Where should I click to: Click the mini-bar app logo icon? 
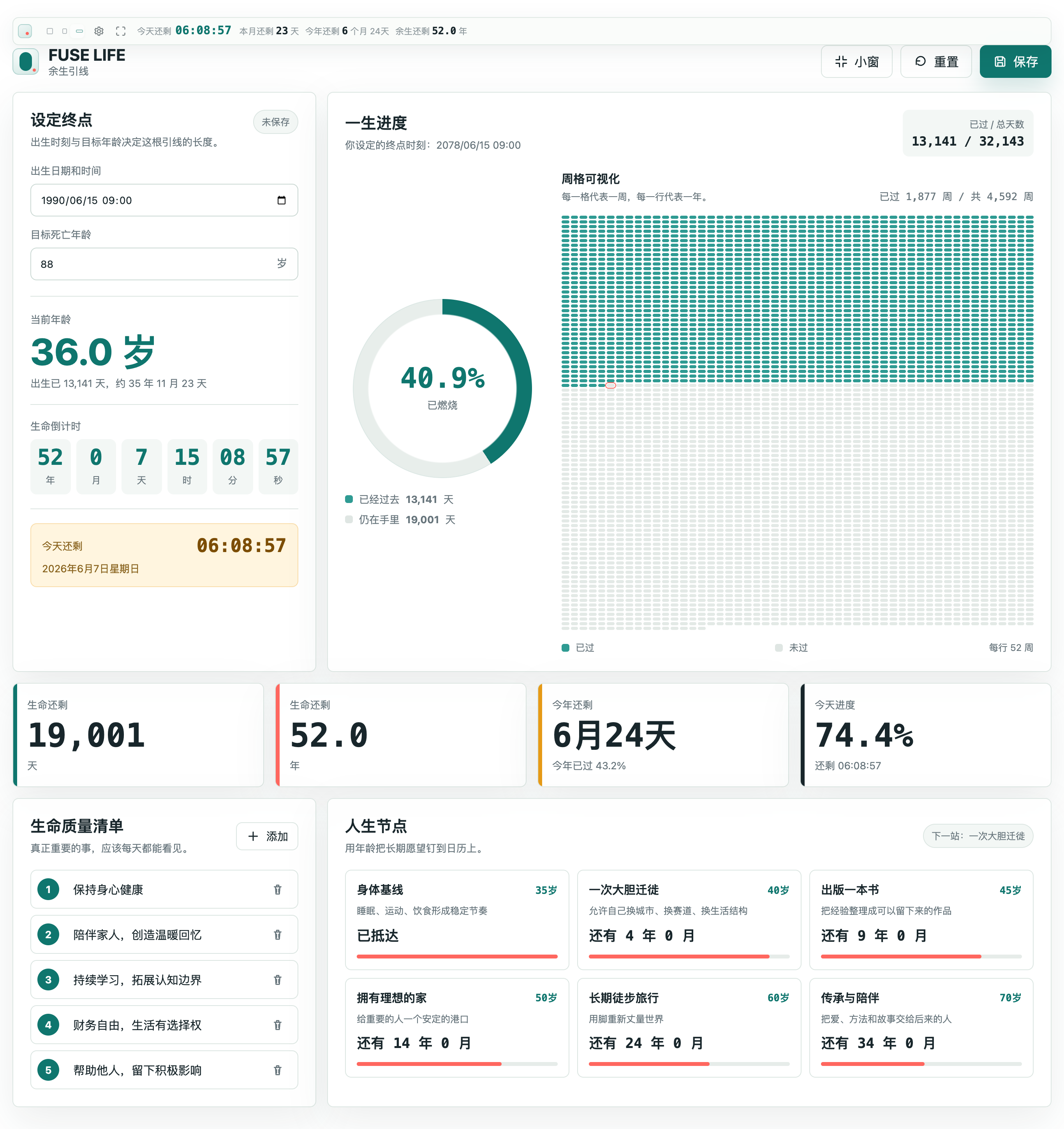click(x=25, y=31)
